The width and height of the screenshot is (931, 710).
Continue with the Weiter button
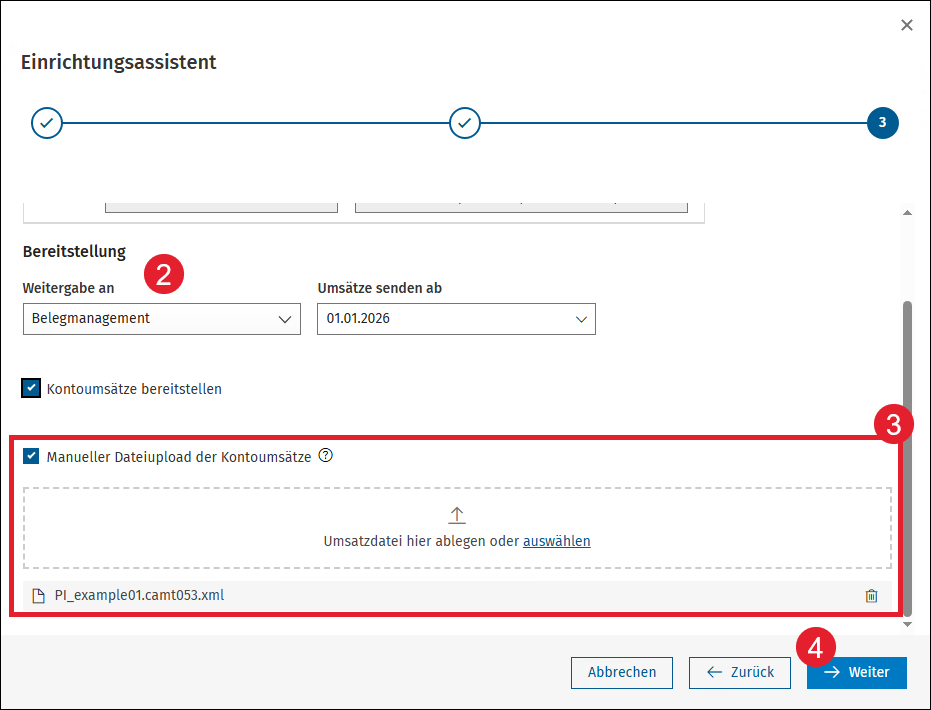(857, 672)
